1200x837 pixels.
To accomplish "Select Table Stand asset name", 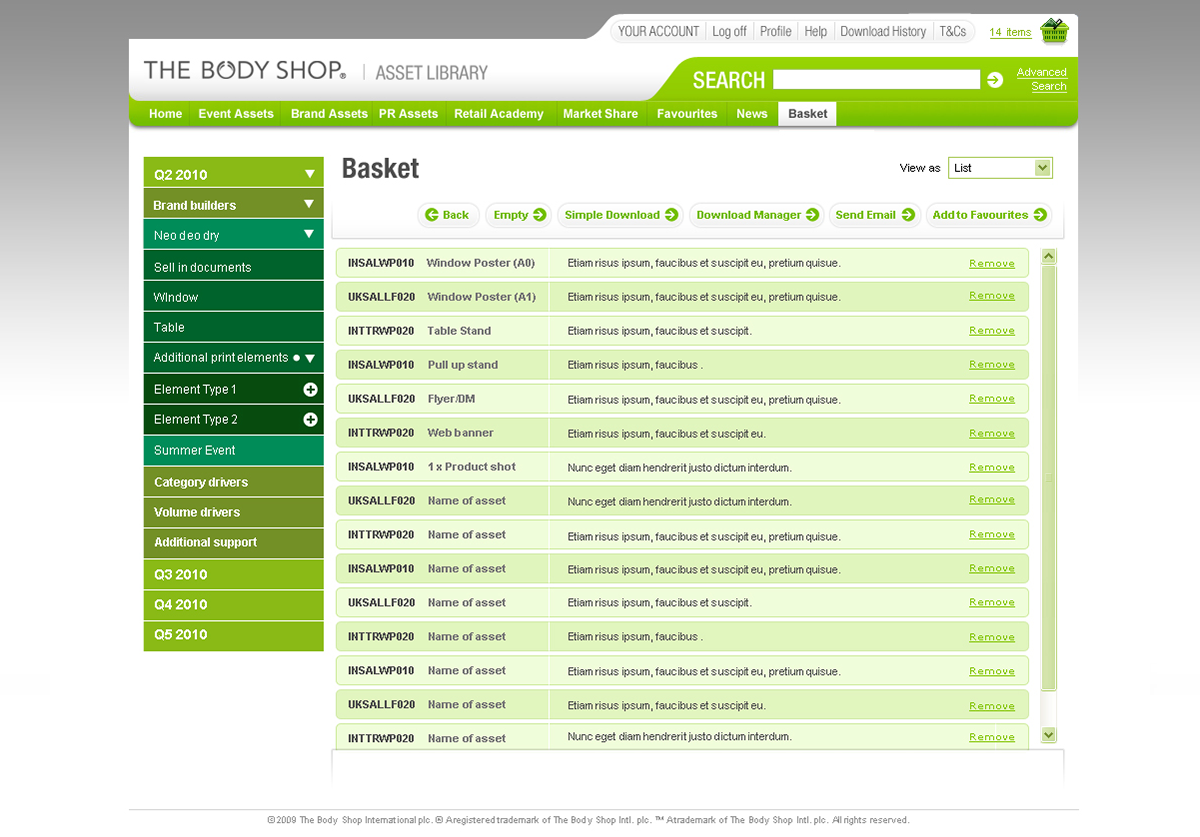I will 459,331.
